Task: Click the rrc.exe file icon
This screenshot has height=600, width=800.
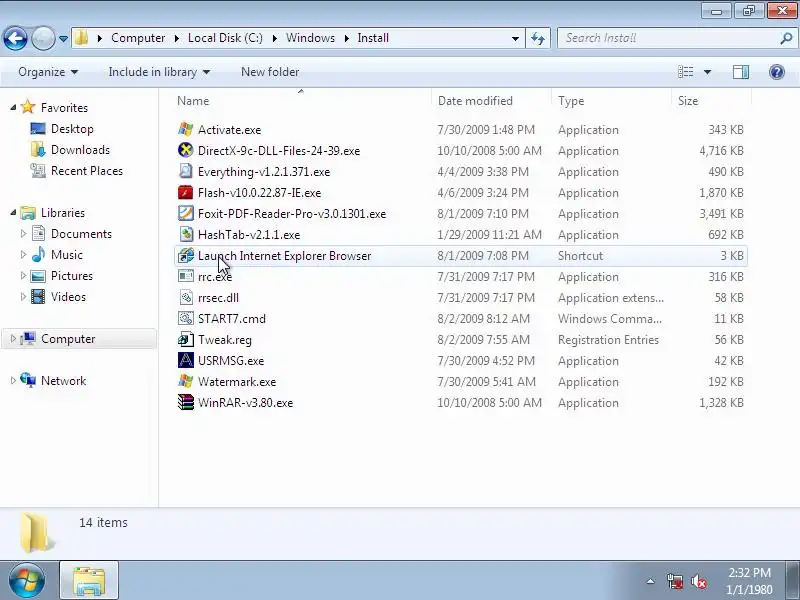Action: click(x=186, y=276)
